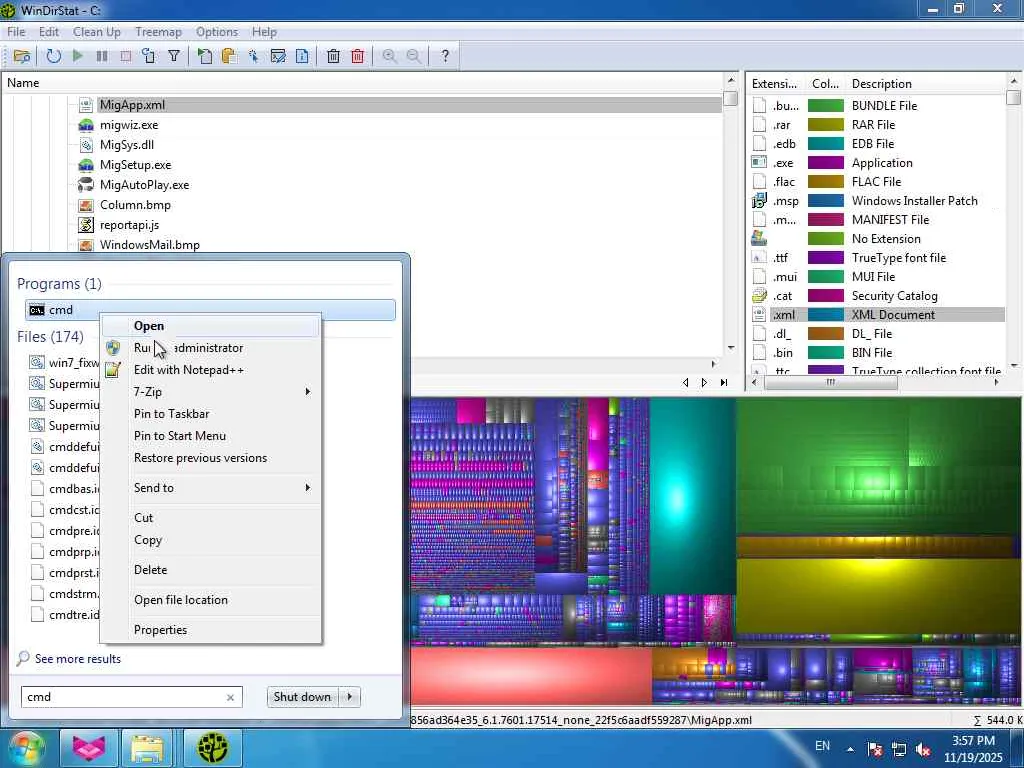Click the Open item toolbar icon
1024x768 pixels.
(x=204, y=56)
